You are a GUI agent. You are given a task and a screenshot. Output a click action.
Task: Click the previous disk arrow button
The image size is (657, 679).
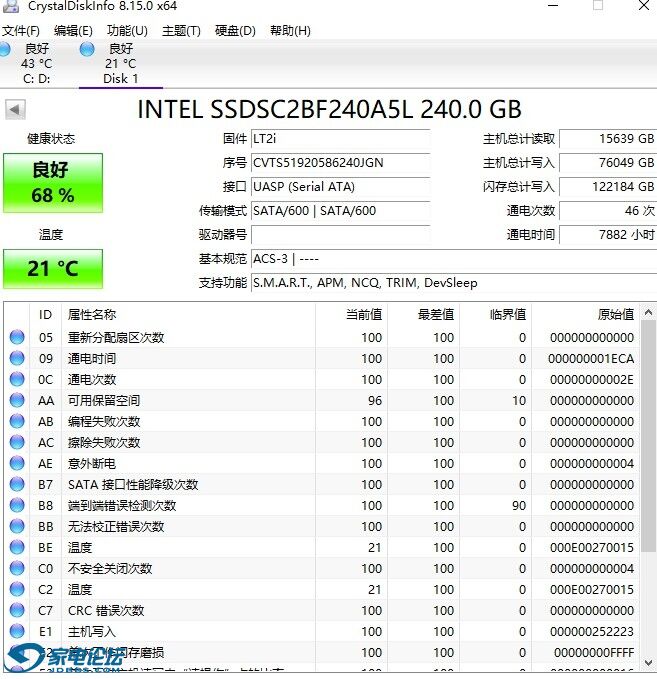[15, 110]
